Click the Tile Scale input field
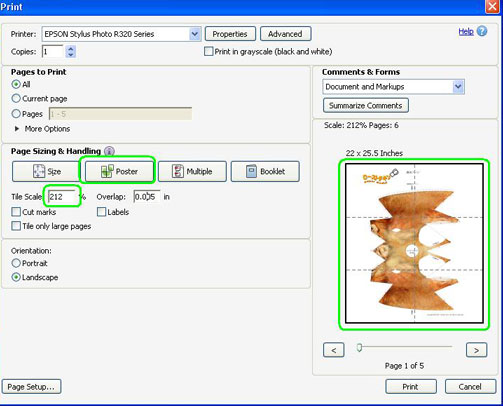The width and height of the screenshot is (503, 406). coord(62,197)
